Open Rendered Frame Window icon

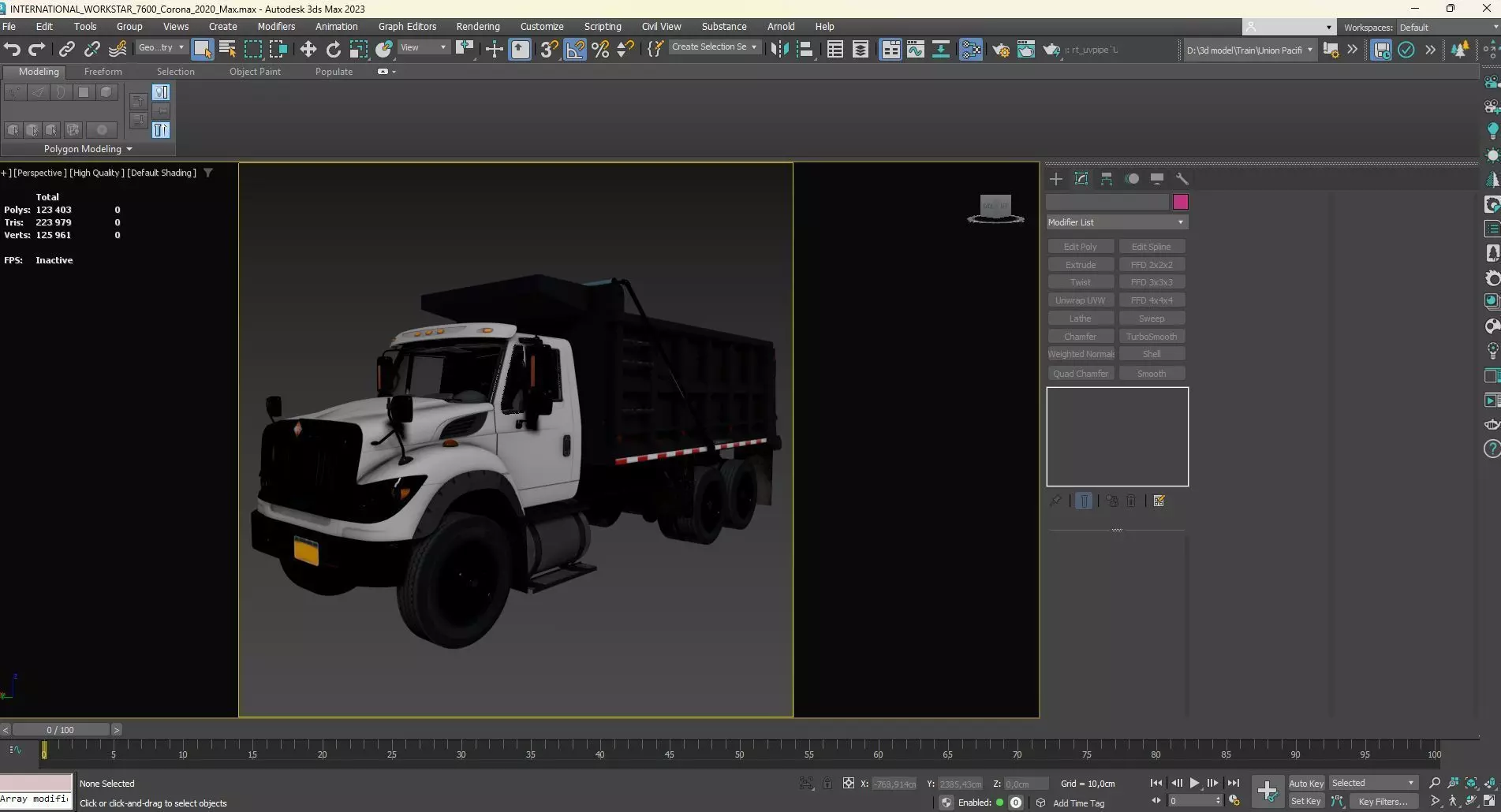1025,49
